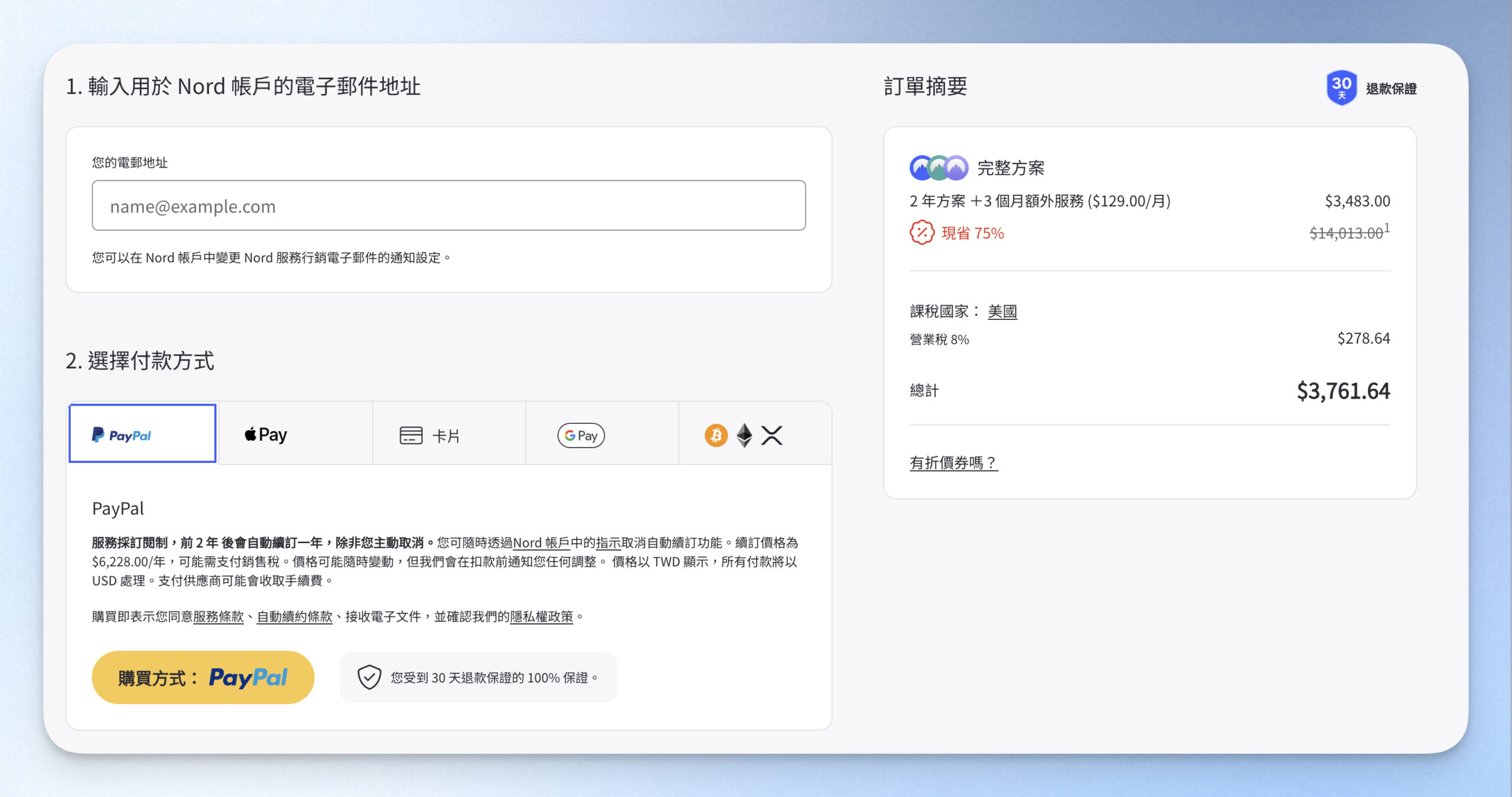Click the 現省 75% savings text

[x=972, y=233]
